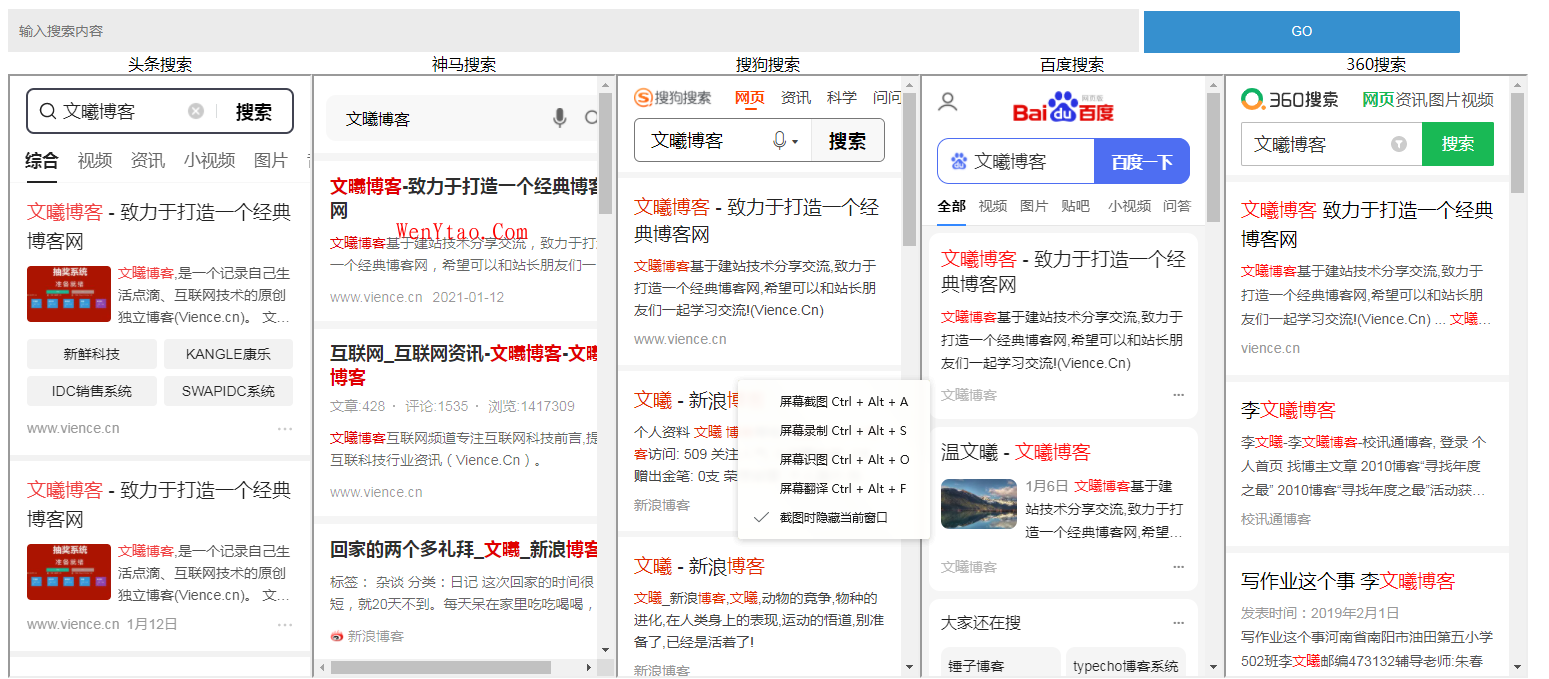The height and width of the screenshot is (679, 1549).
Task: Click the KANGLE康乐 tag button
Action: pos(228,354)
